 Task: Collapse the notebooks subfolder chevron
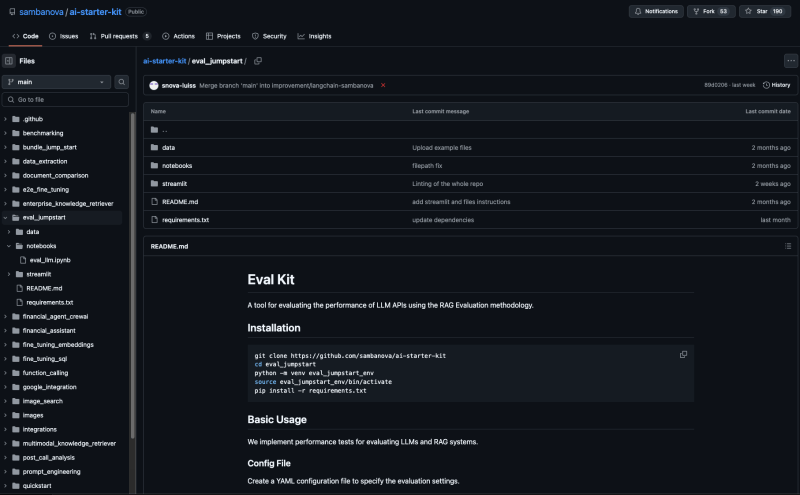[x=9, y=246]
